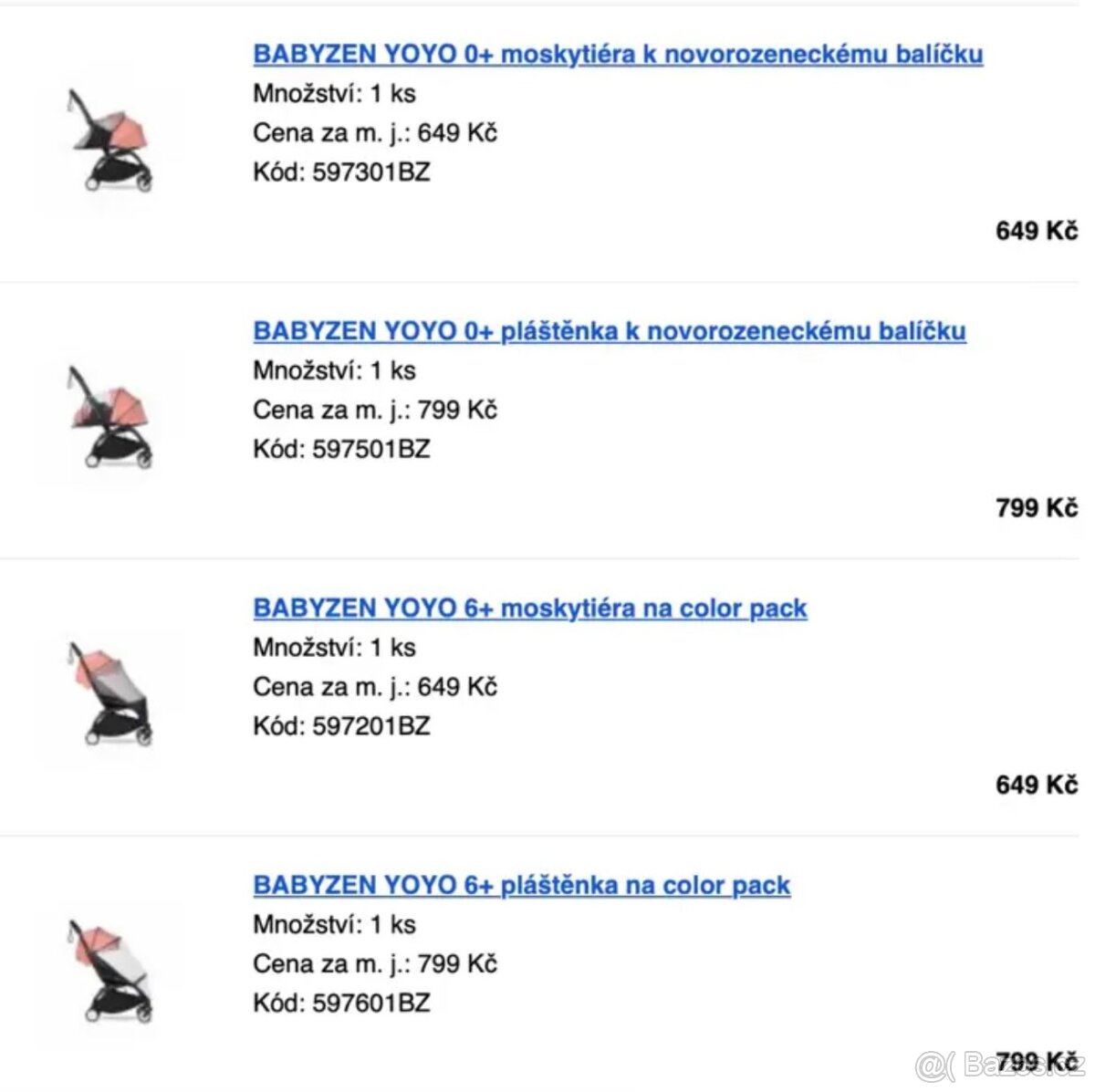Screen dimensions: 1095x1092
Task: Click the bold 799 Kč total for 0+ pláštěnka
Action: click(x=1037, y=507)
